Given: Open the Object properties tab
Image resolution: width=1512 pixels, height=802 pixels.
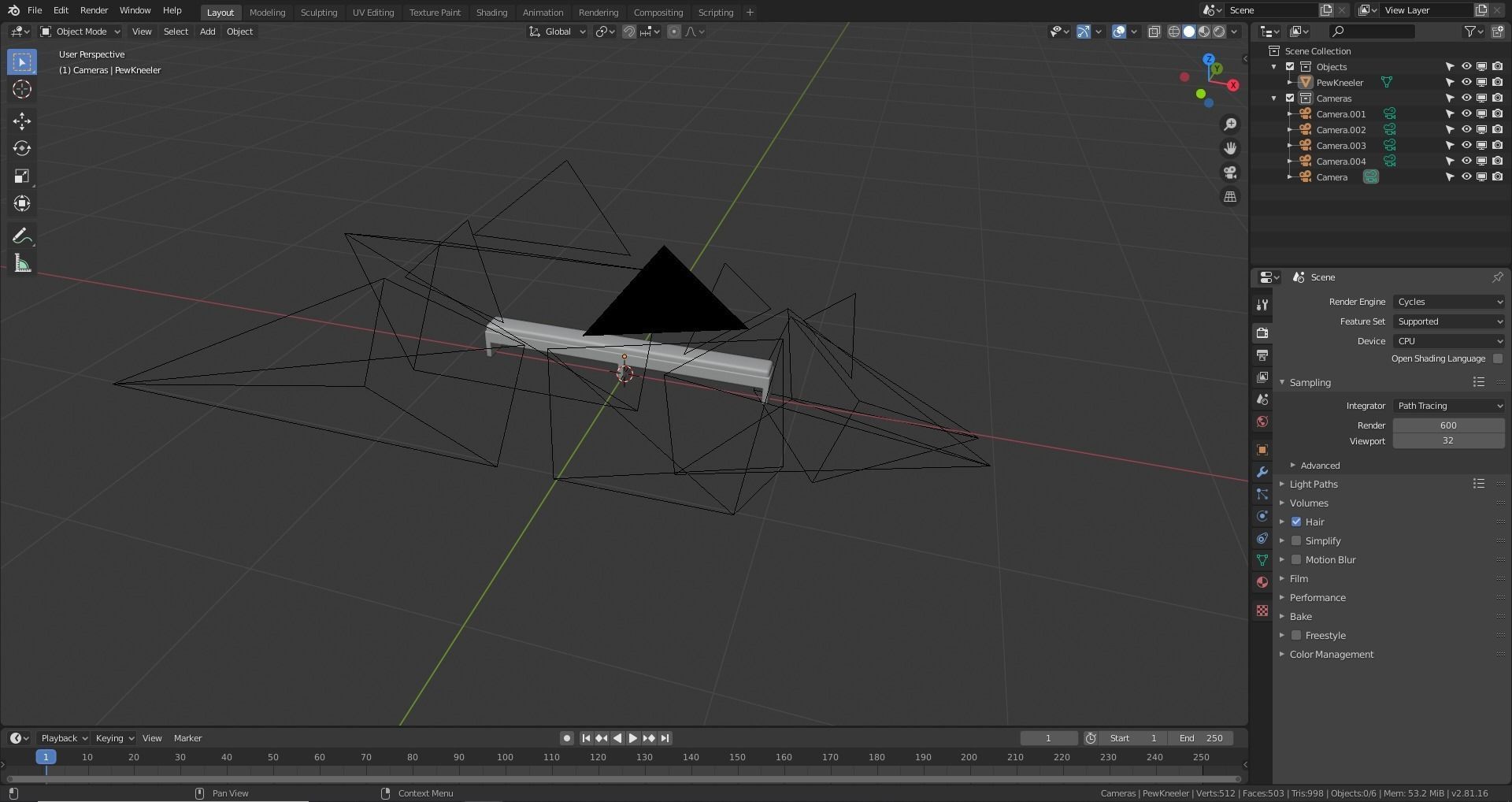Looking at the screenshot, I should (1262, 450).
